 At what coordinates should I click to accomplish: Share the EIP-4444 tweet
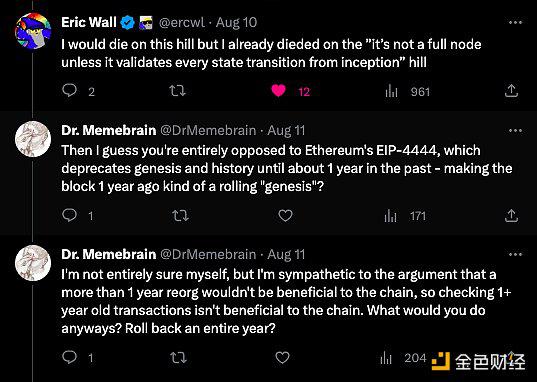tap(511, 215)
